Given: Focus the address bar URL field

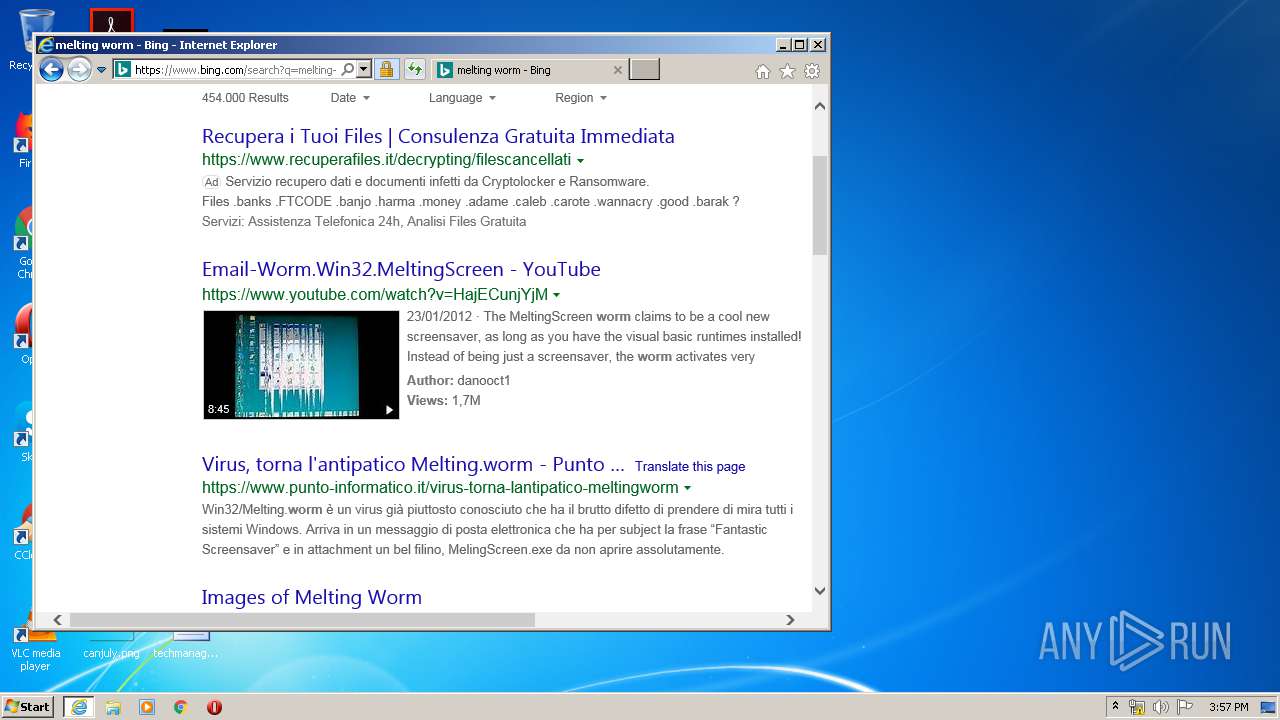Looking at the screenshot, I should [235, 70].
